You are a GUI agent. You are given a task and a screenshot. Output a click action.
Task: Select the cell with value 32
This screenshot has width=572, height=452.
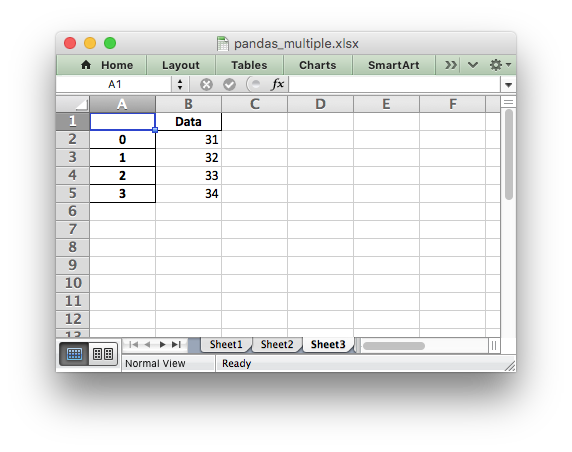[x=188, y=157]
